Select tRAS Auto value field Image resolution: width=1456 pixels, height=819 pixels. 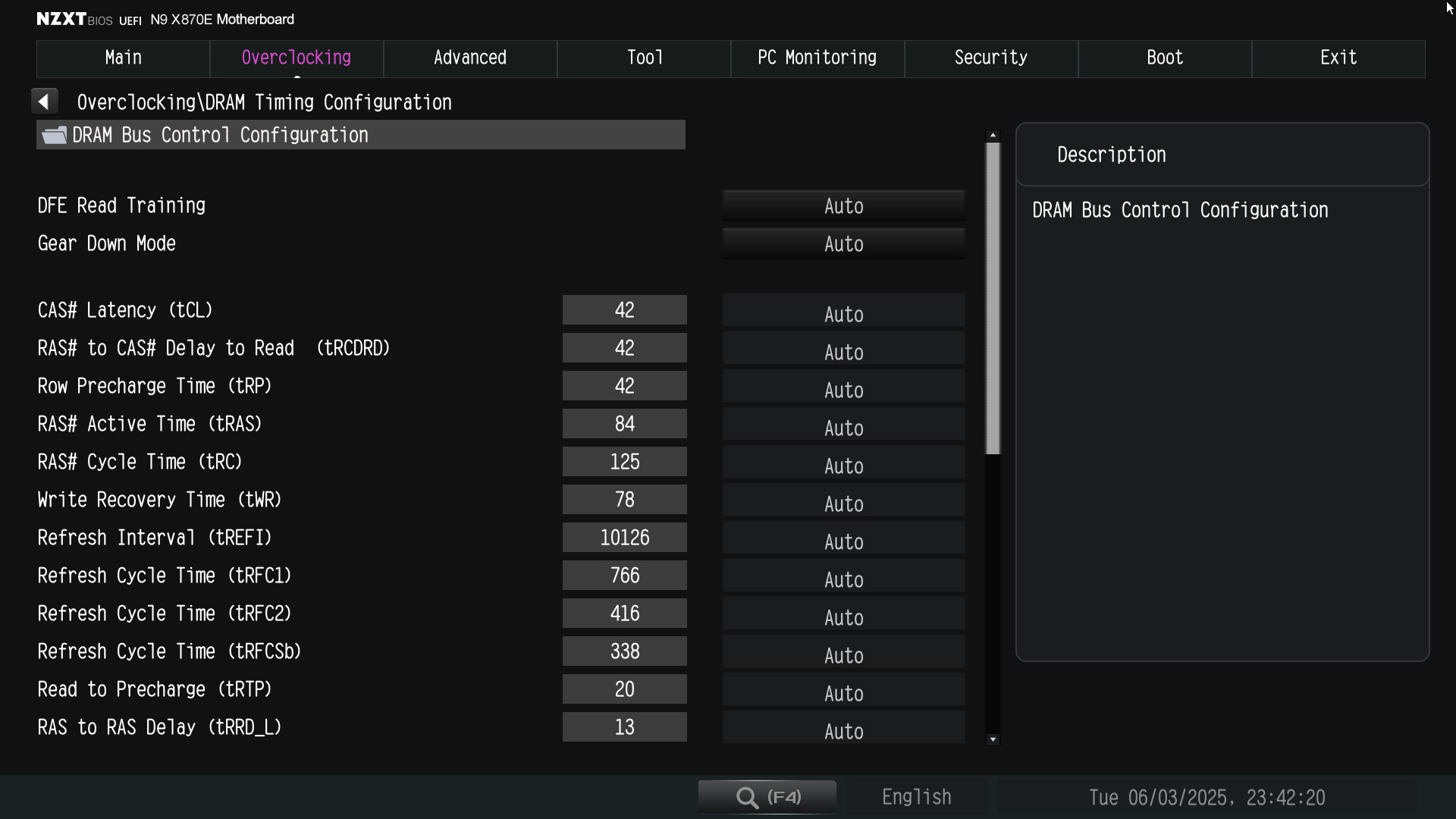(x=843, y=428)
